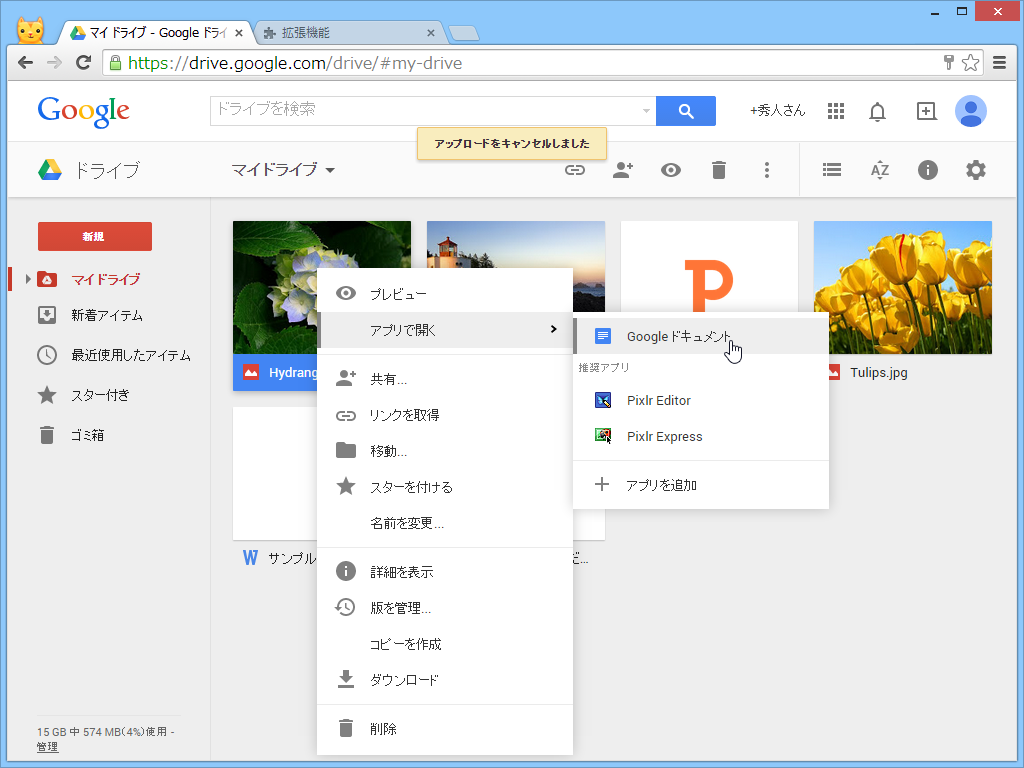This screenshot has width=1024, height=768.
Task: Click the share with others icon
Action: [x=622, y=170]
